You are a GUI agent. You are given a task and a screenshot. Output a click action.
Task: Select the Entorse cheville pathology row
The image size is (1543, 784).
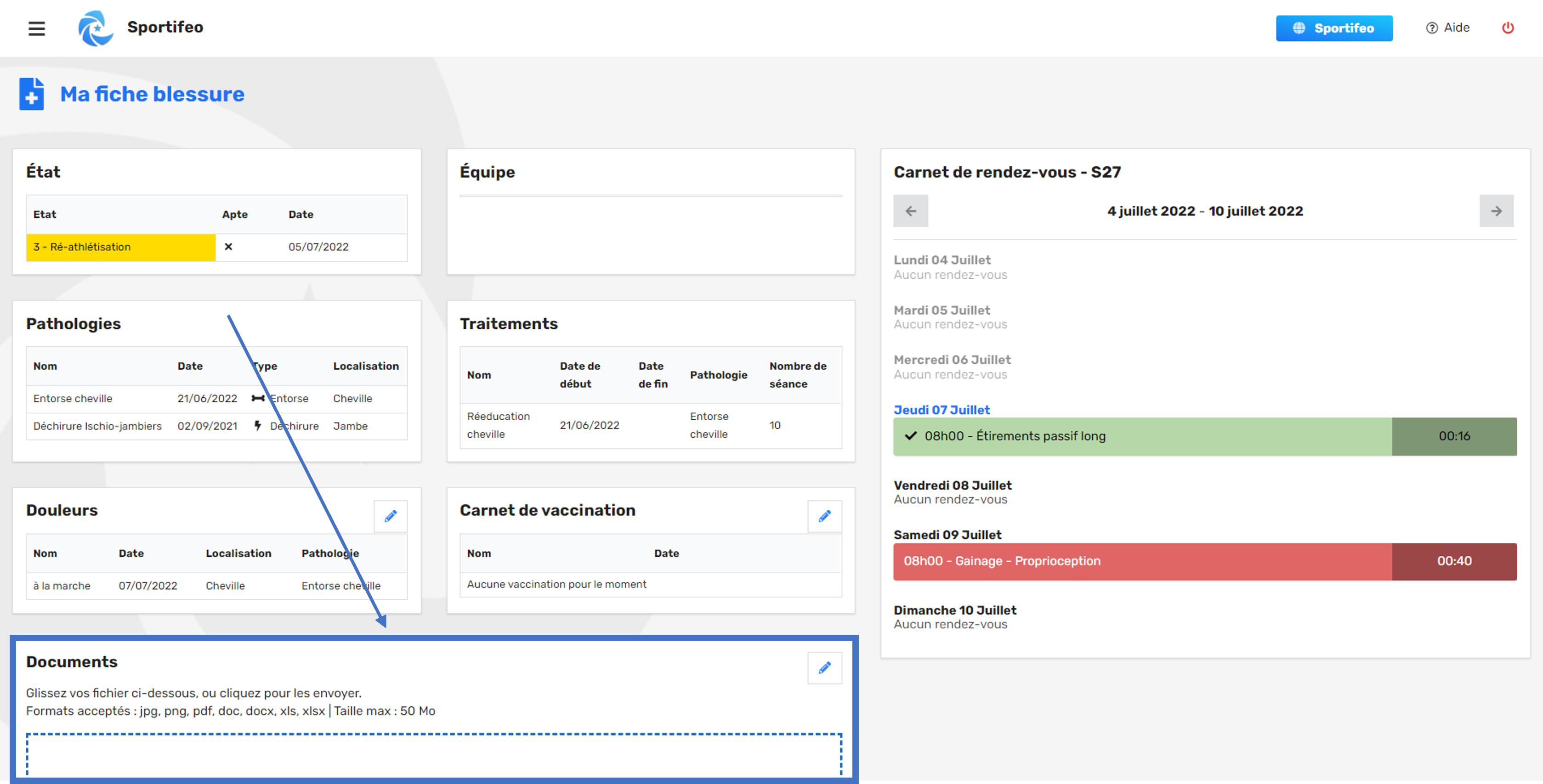point(216,399)
